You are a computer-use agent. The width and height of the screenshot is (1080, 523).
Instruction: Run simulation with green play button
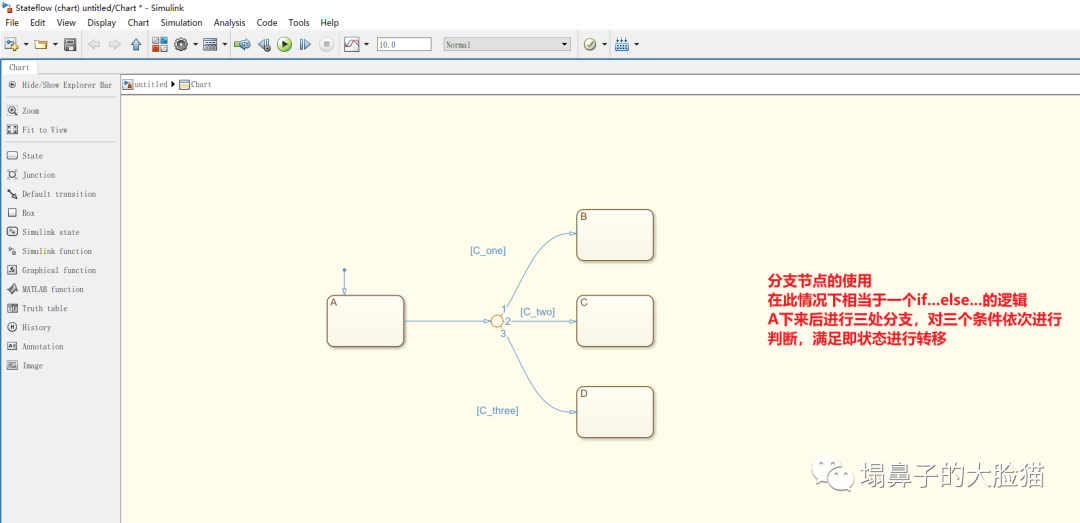pos(284,45)
